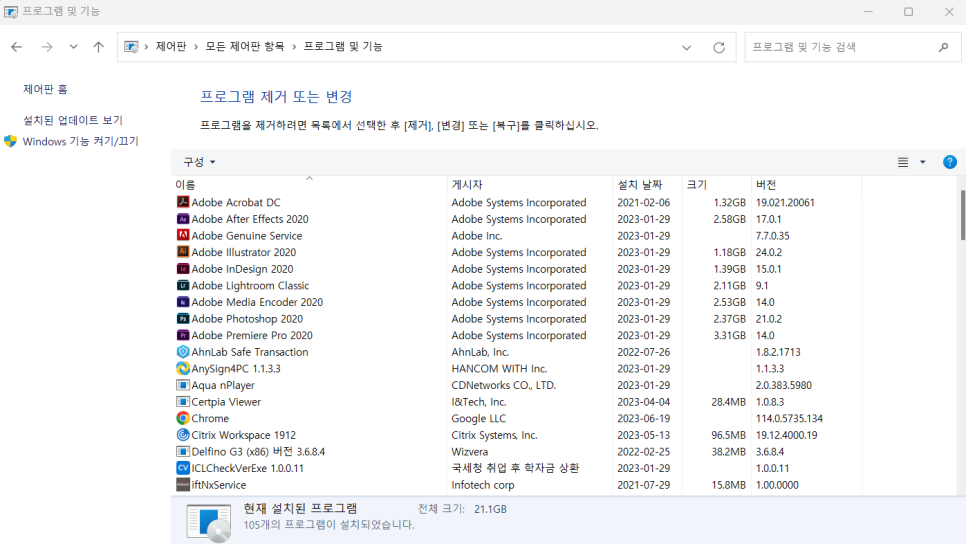Click the AnySign4PC icon
966x544 pixels.
pyautogui.click(x=183, y=368)
